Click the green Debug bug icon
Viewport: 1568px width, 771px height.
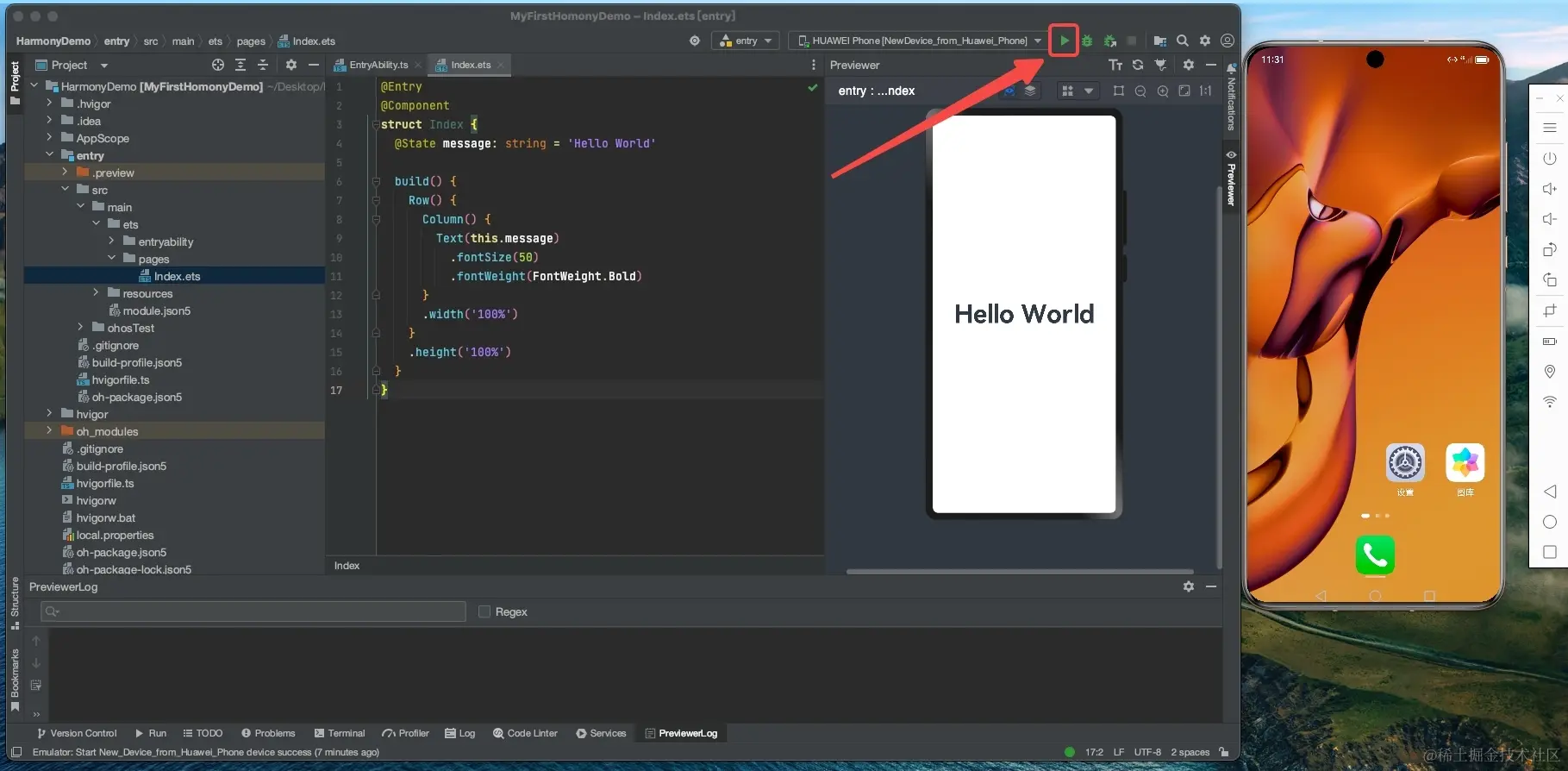point(1087,41)
